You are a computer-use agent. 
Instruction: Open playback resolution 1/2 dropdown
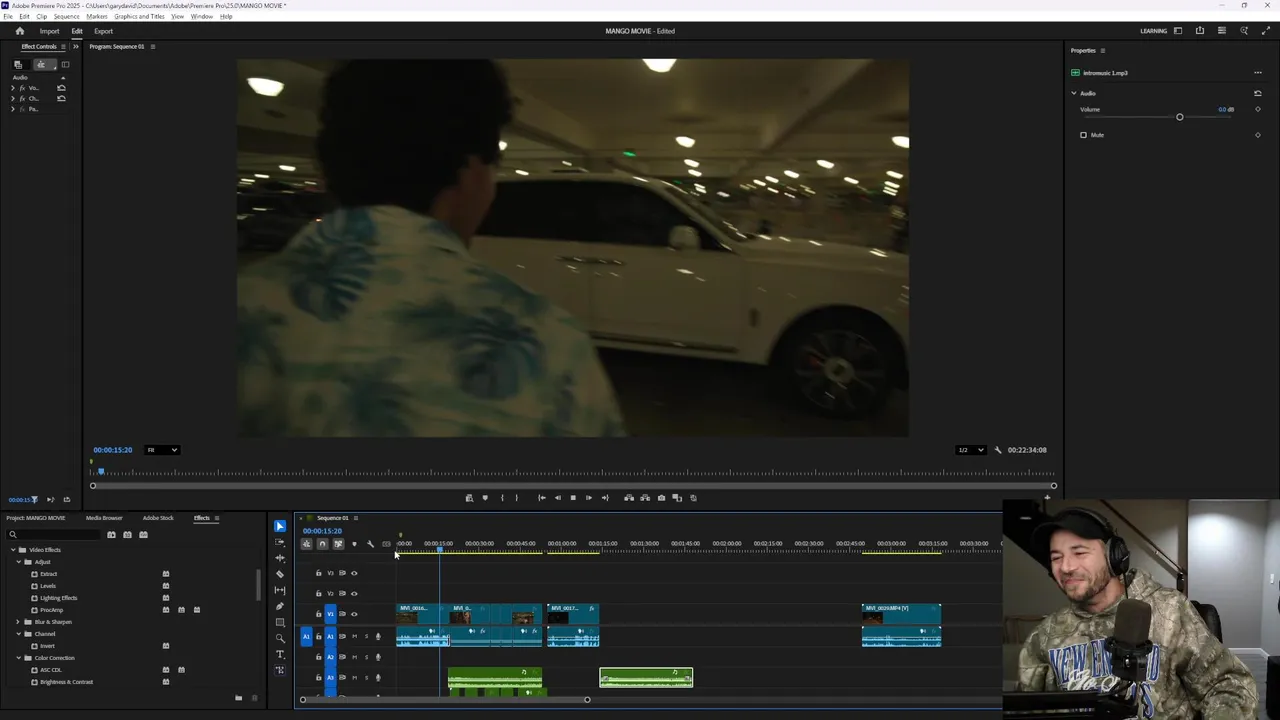coord(970,450)
